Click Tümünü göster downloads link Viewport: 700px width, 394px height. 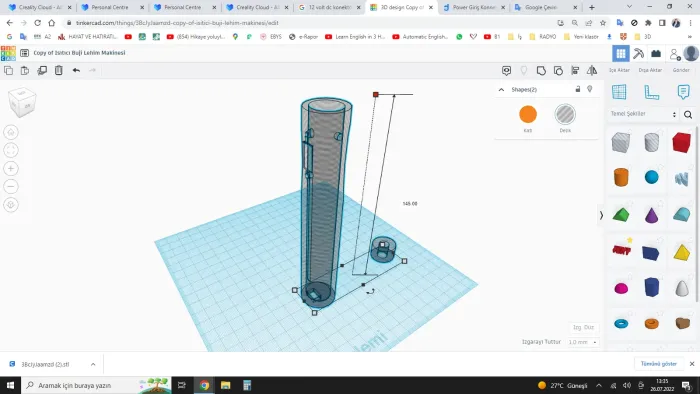coord(658,364)
